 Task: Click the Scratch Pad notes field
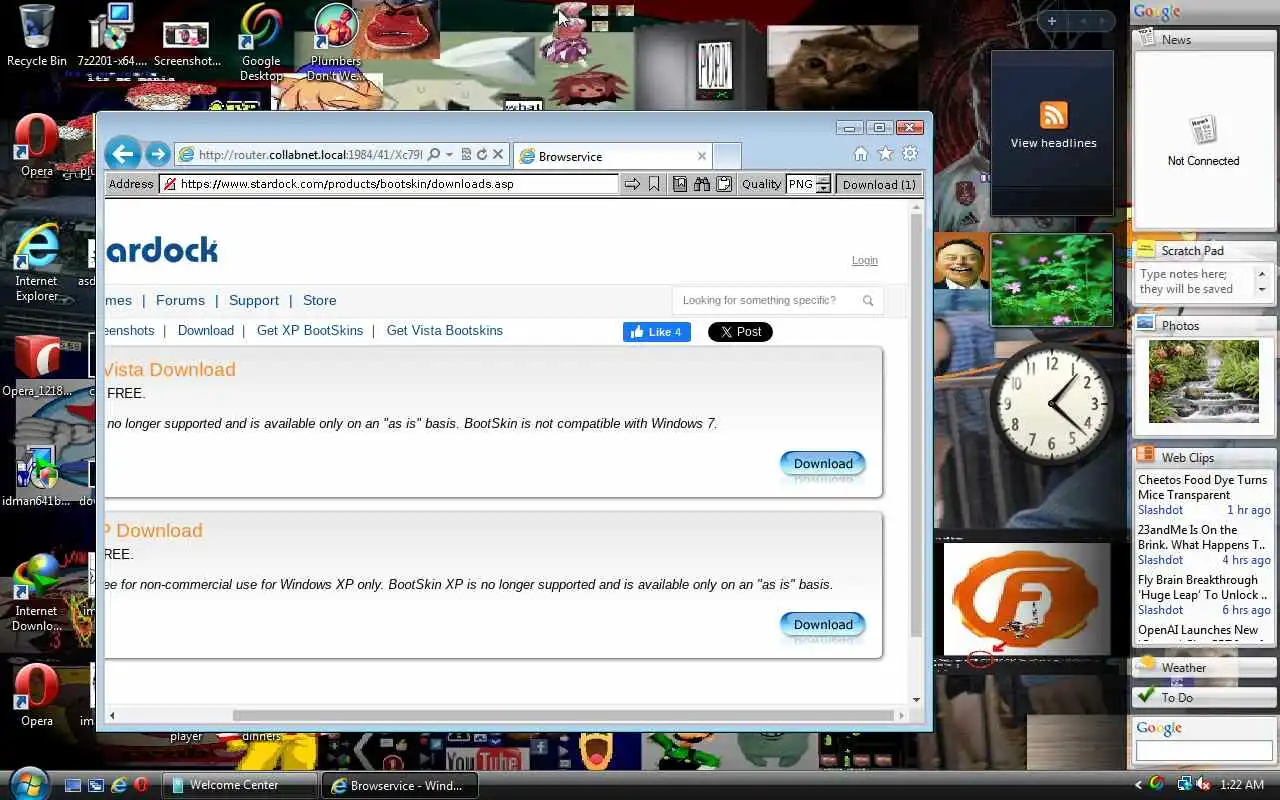tap(1196, 281)
